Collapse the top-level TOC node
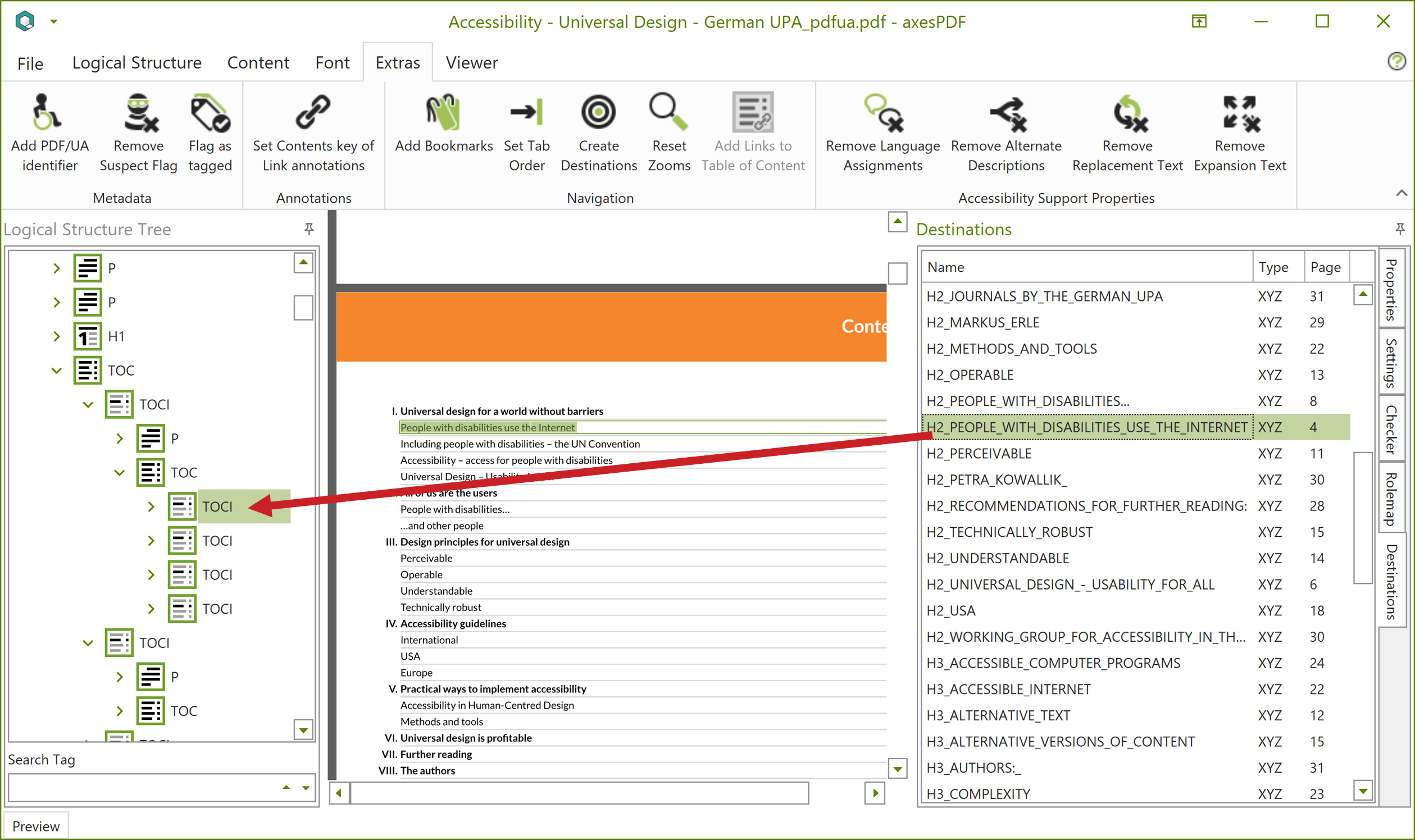Image resolution: width=1415 pixels, height=840 pixels. click(x=57, y=370)
